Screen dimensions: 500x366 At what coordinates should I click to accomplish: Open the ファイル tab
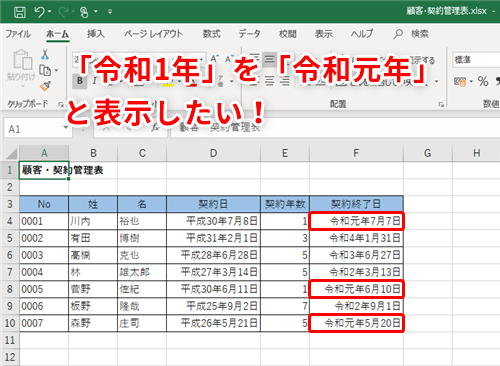(18, 34)
